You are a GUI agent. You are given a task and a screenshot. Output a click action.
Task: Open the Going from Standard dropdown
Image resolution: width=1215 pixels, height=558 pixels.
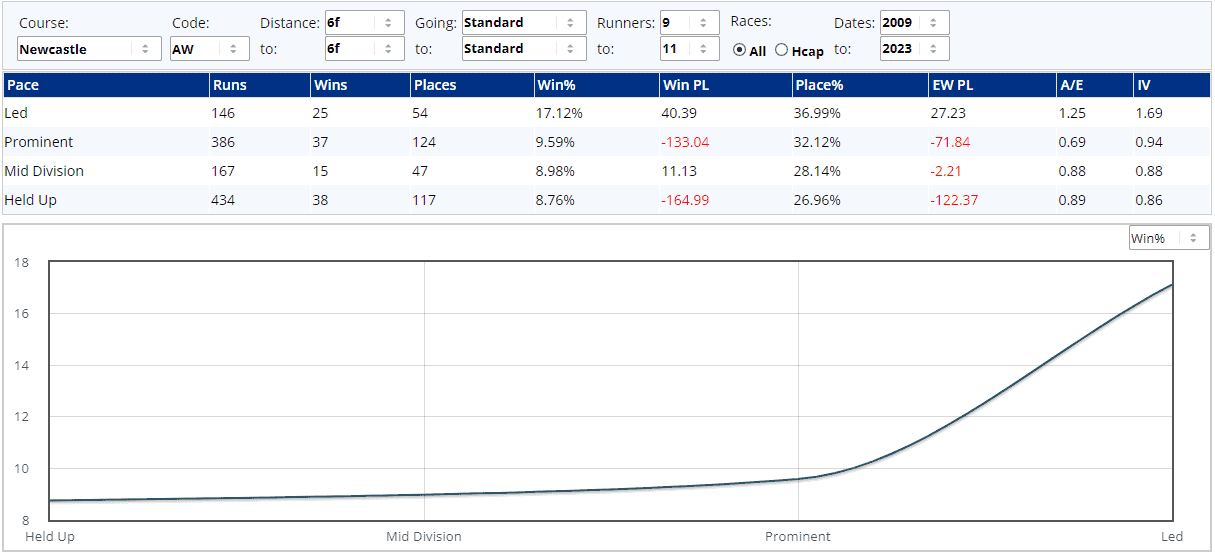pyautogui.click(x=523, y=23)
